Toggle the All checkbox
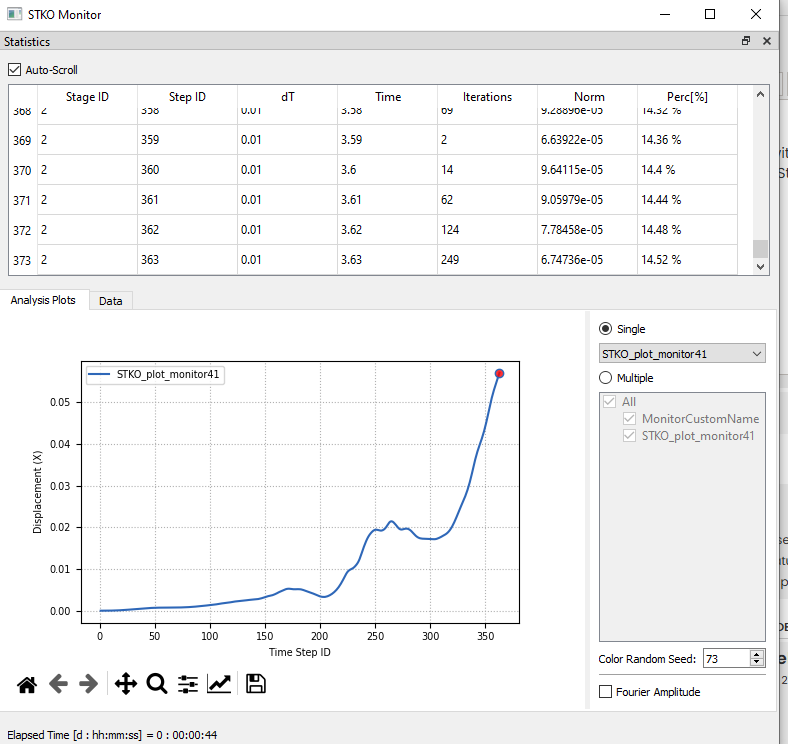This screenshot has height=744, width=788. [x=609, y=402]
